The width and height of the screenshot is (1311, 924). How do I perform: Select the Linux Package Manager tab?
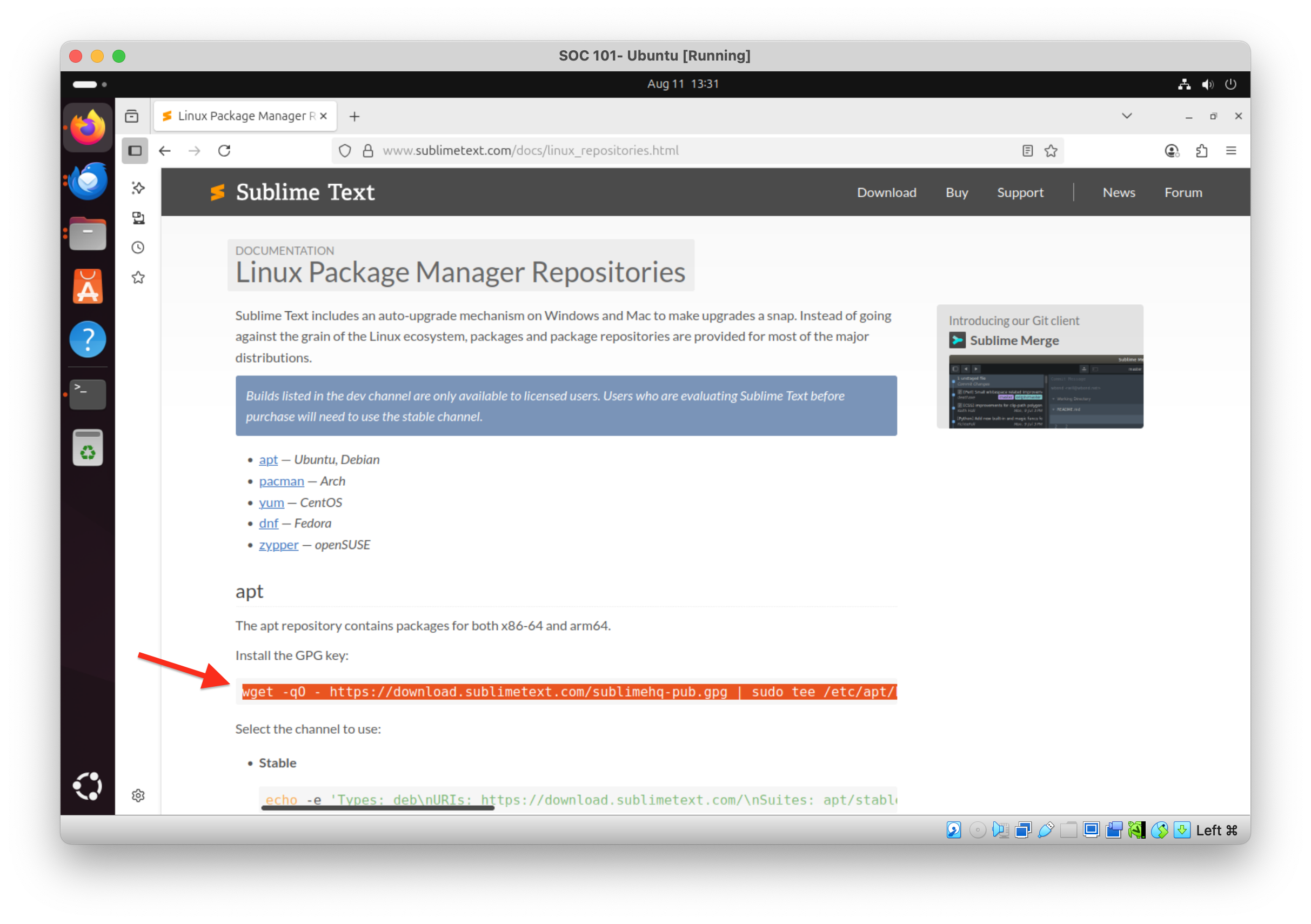click(245, 116)
